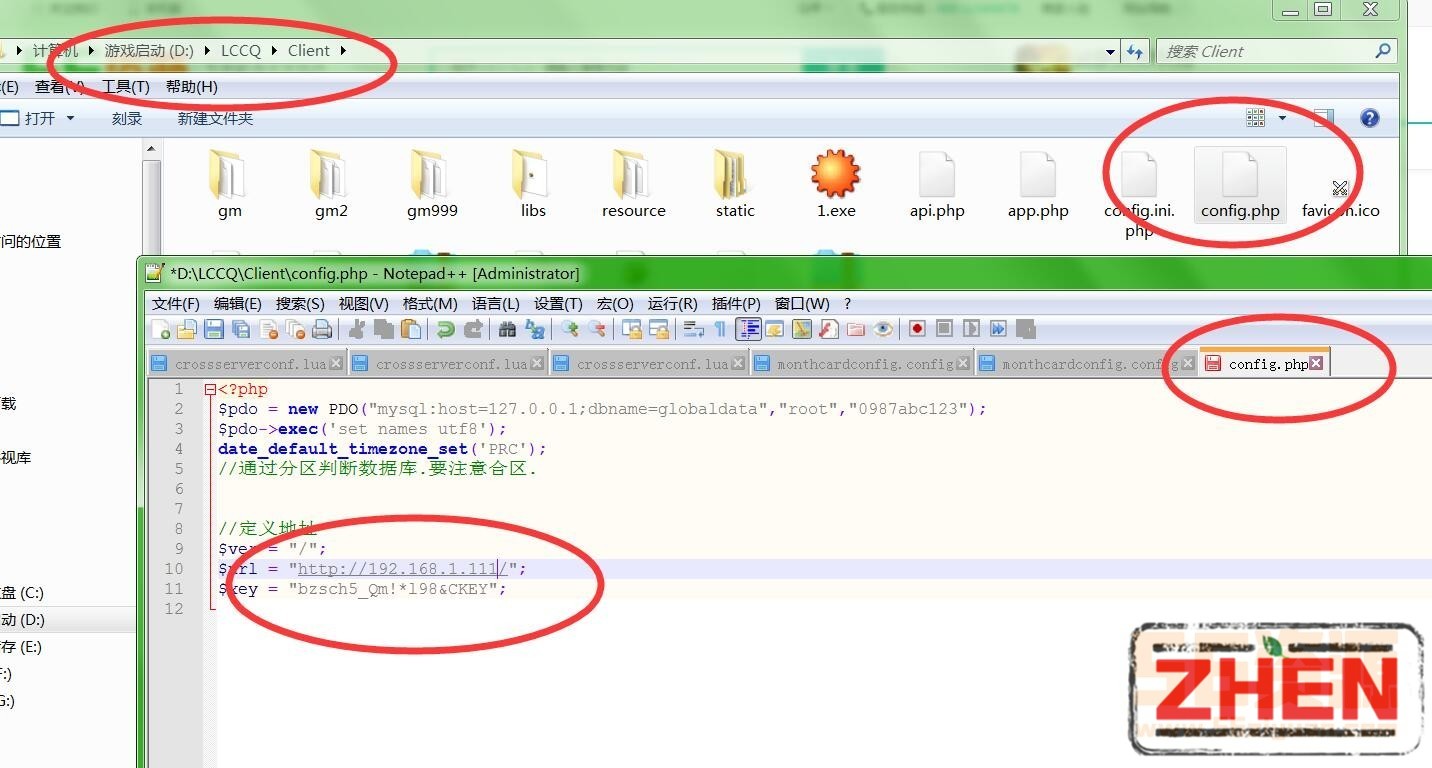Screen dimensions: 1432x768
Task: Click the 刻录 button in Explorer toolbar
Action: (126, 118)
